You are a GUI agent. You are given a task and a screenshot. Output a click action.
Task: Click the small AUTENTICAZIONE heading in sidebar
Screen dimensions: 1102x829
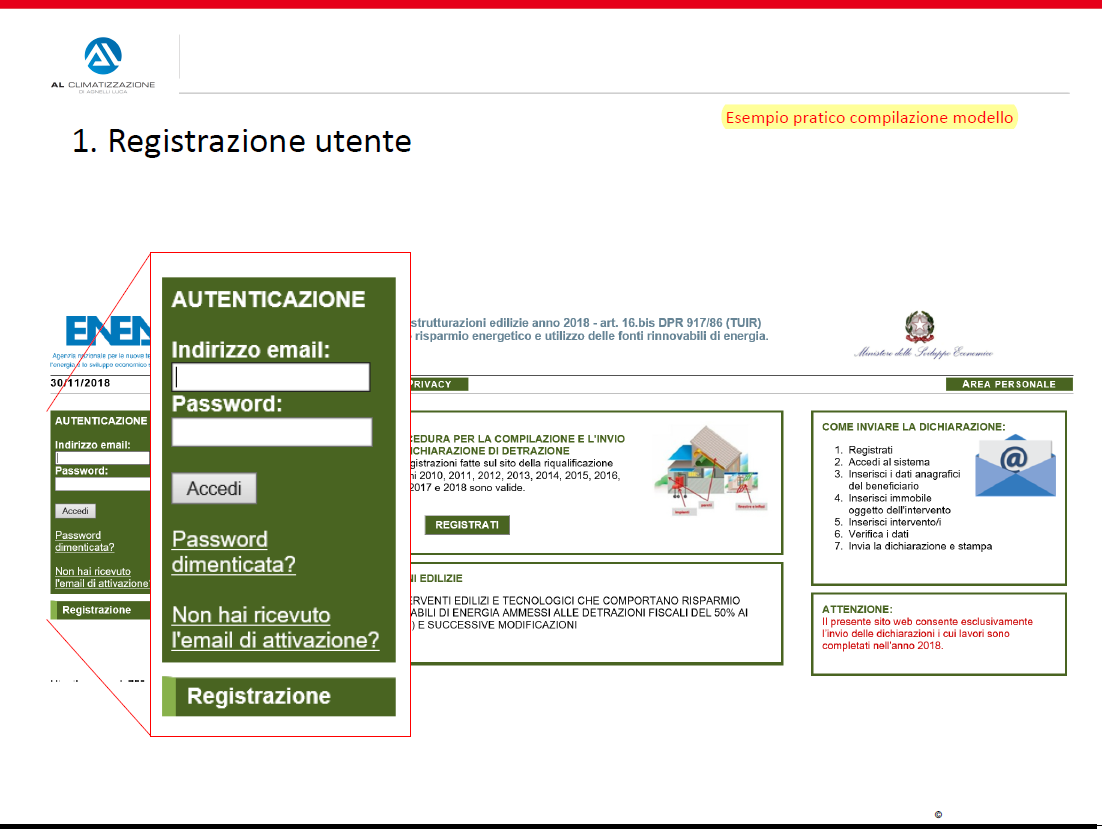(x=101, y=421)
